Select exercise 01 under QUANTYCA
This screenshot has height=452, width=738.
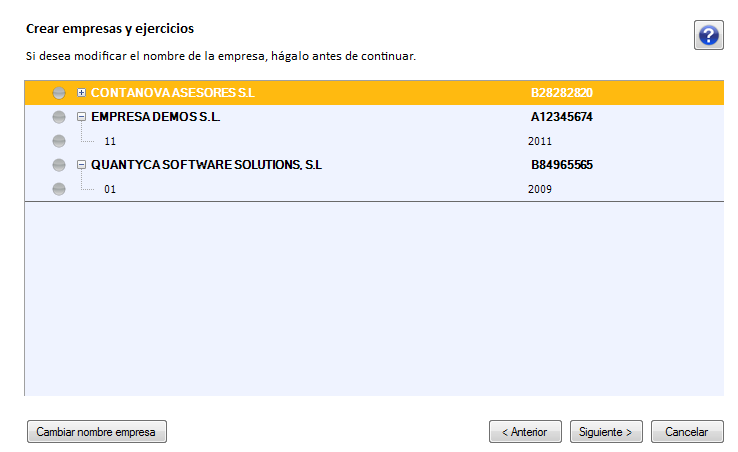pyautogui.click(x=110, y=189)
